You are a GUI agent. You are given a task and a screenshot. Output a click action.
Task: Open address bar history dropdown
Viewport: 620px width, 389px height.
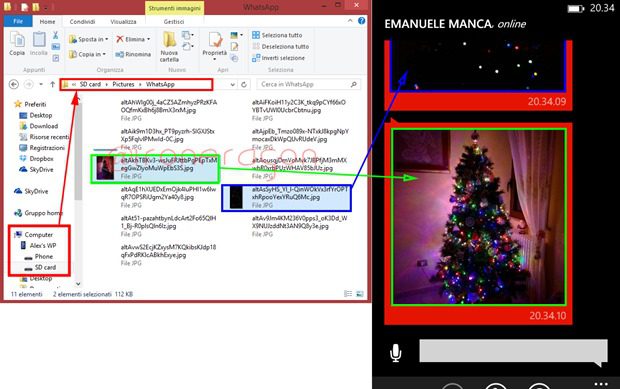click(232, 84)
